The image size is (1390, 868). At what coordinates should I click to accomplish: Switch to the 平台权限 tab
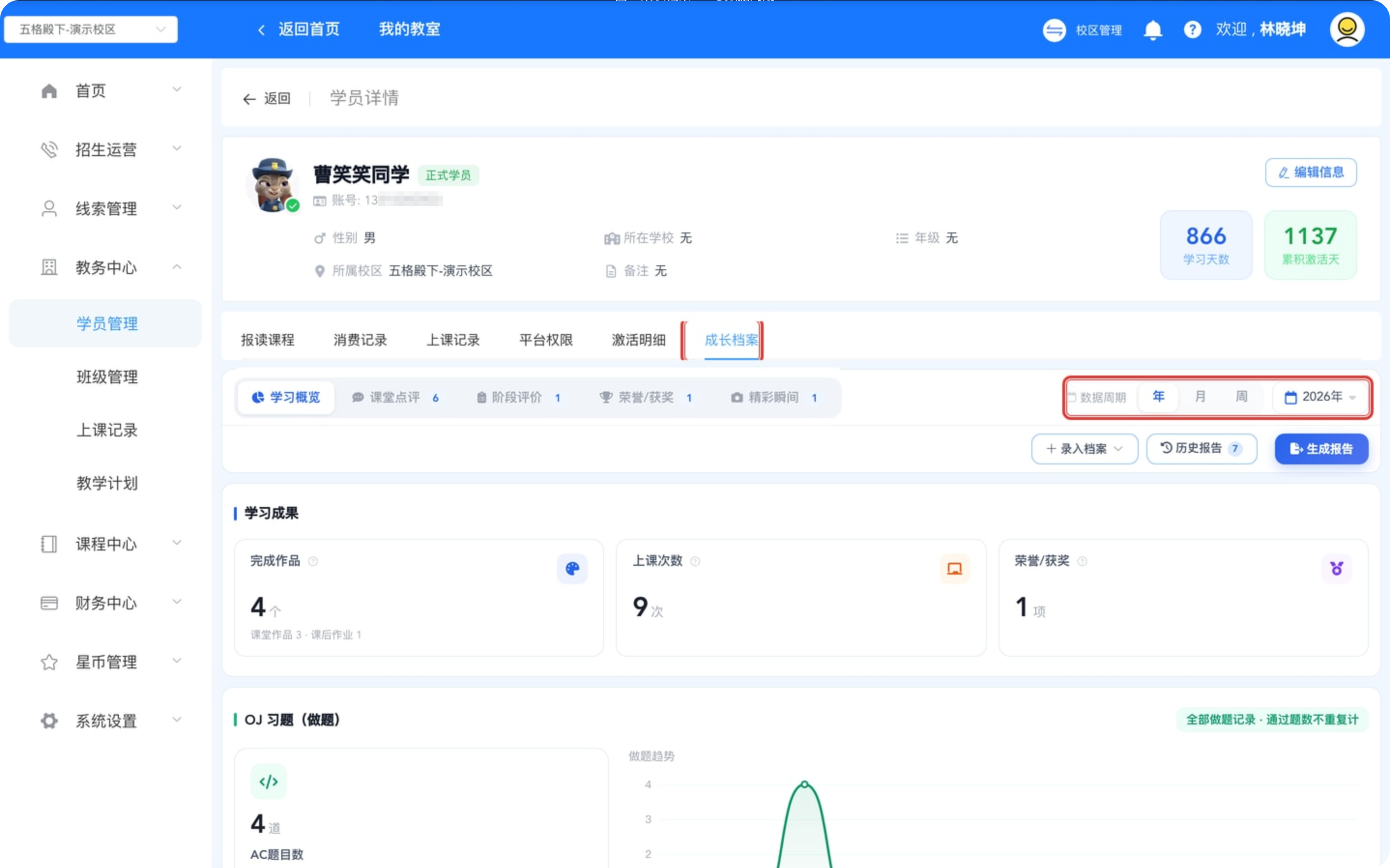pos(546,340)
